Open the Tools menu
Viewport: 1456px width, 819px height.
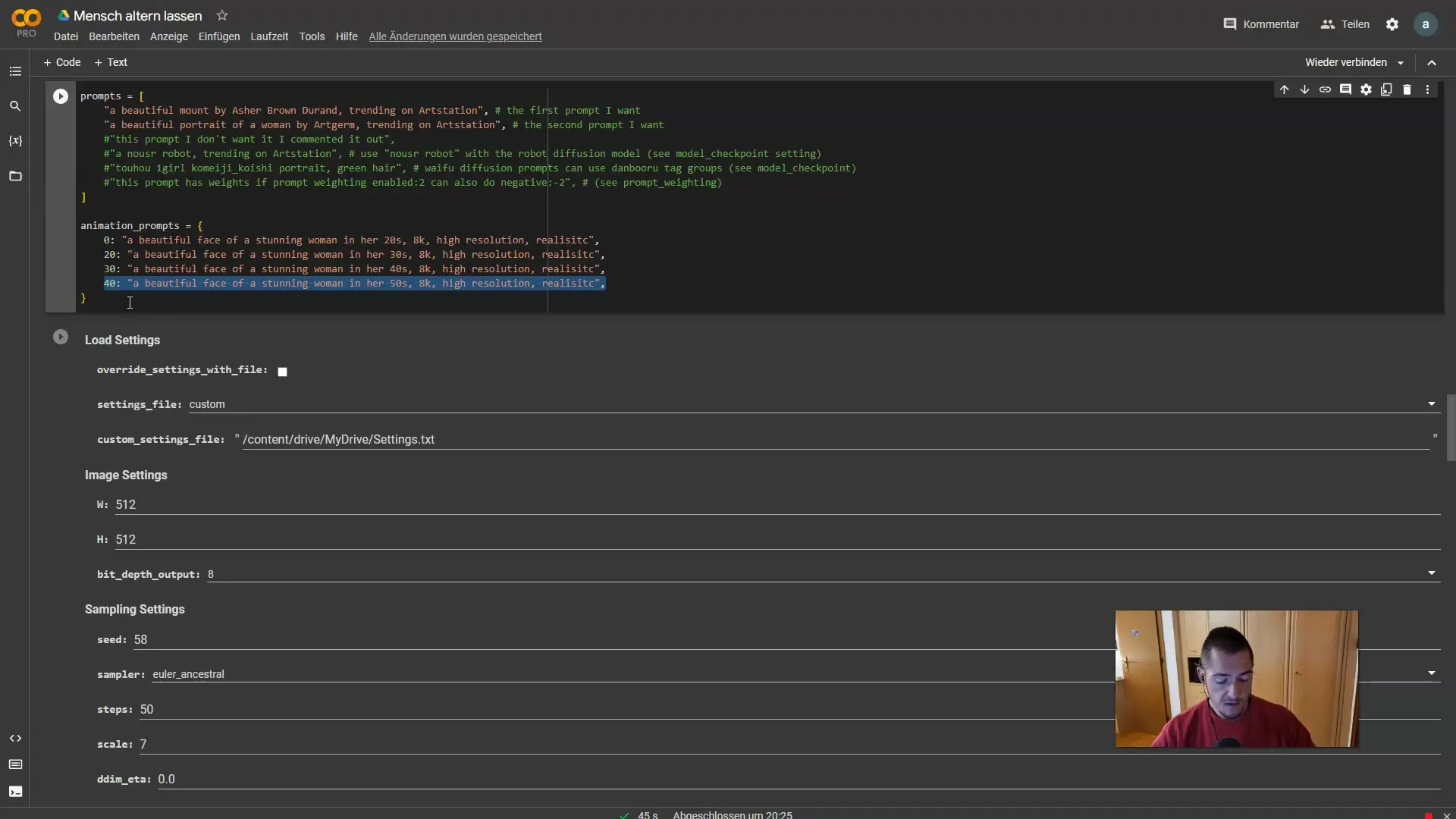pos(312,36)
